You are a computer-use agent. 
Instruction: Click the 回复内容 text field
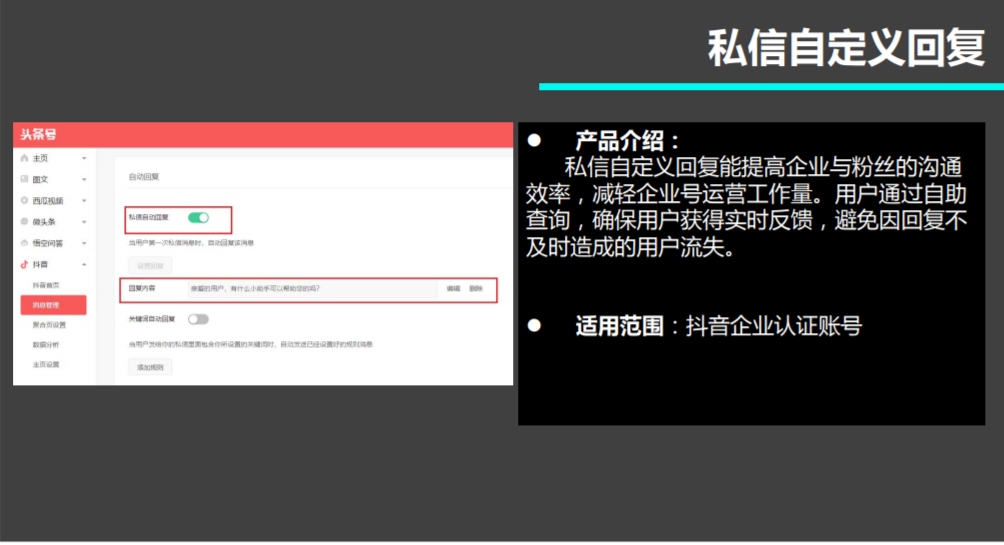coord(312,289)
